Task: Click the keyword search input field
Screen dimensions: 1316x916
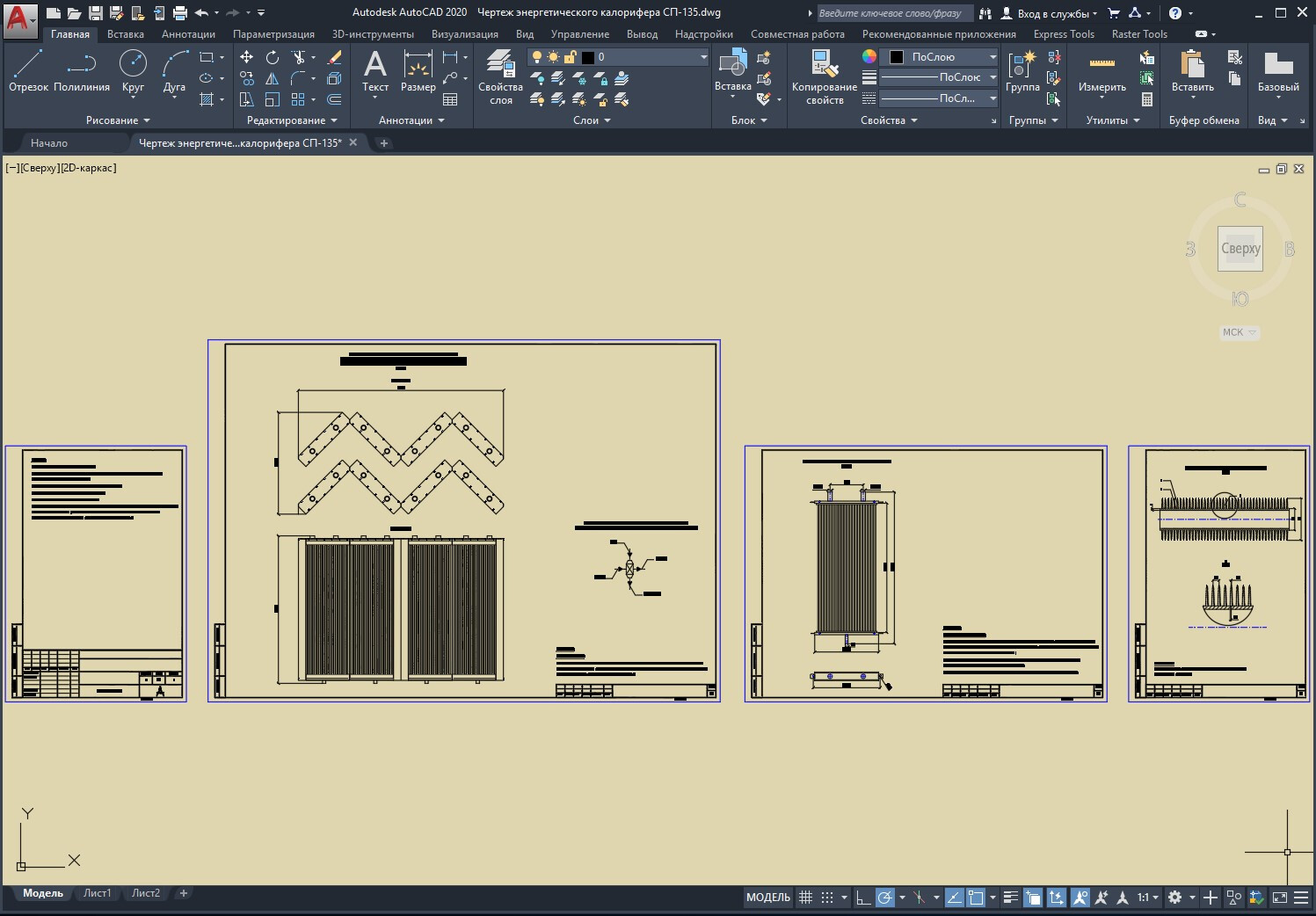Action: (x=893, y=13)
